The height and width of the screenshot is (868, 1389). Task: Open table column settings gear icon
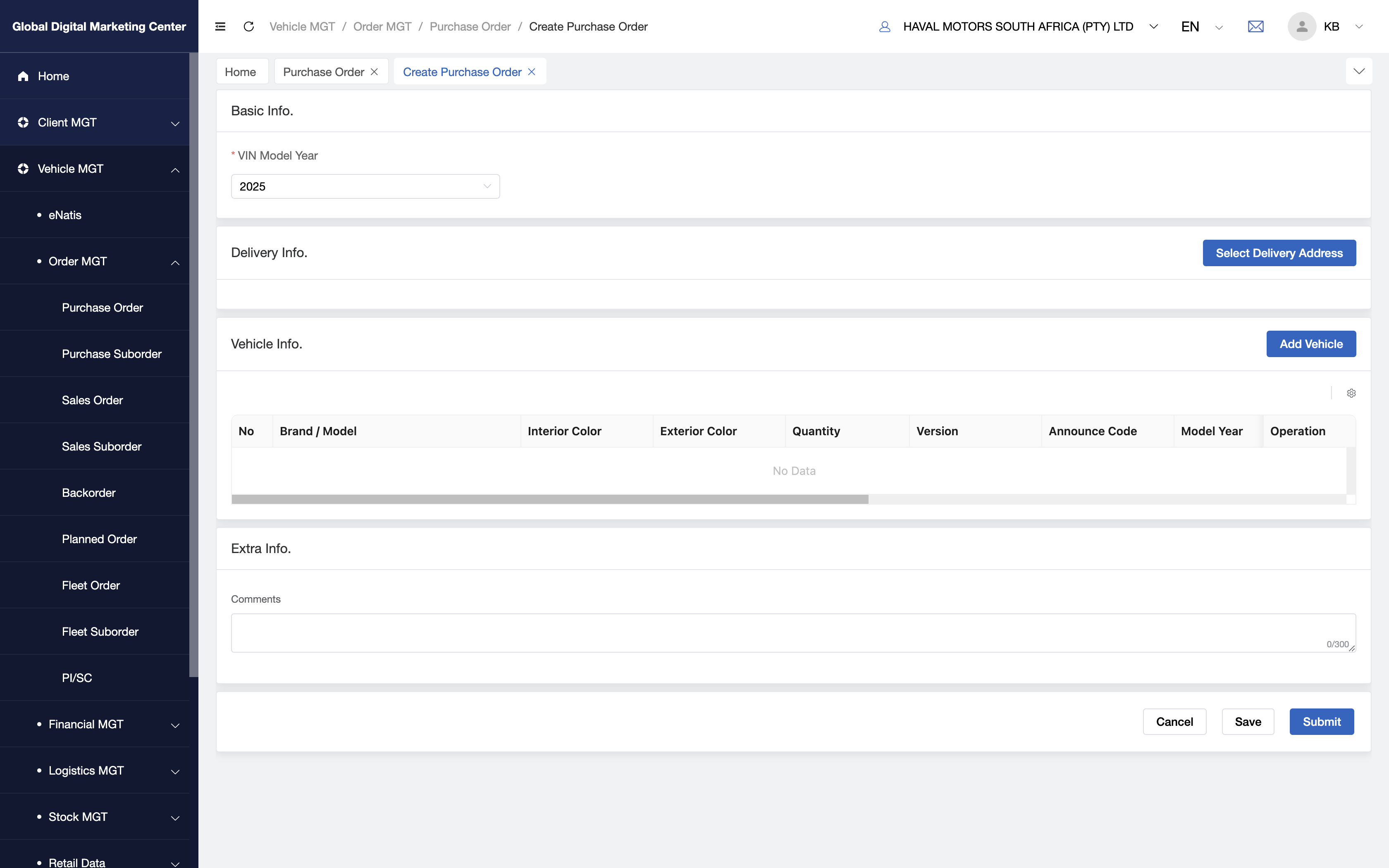(1351, 393)
